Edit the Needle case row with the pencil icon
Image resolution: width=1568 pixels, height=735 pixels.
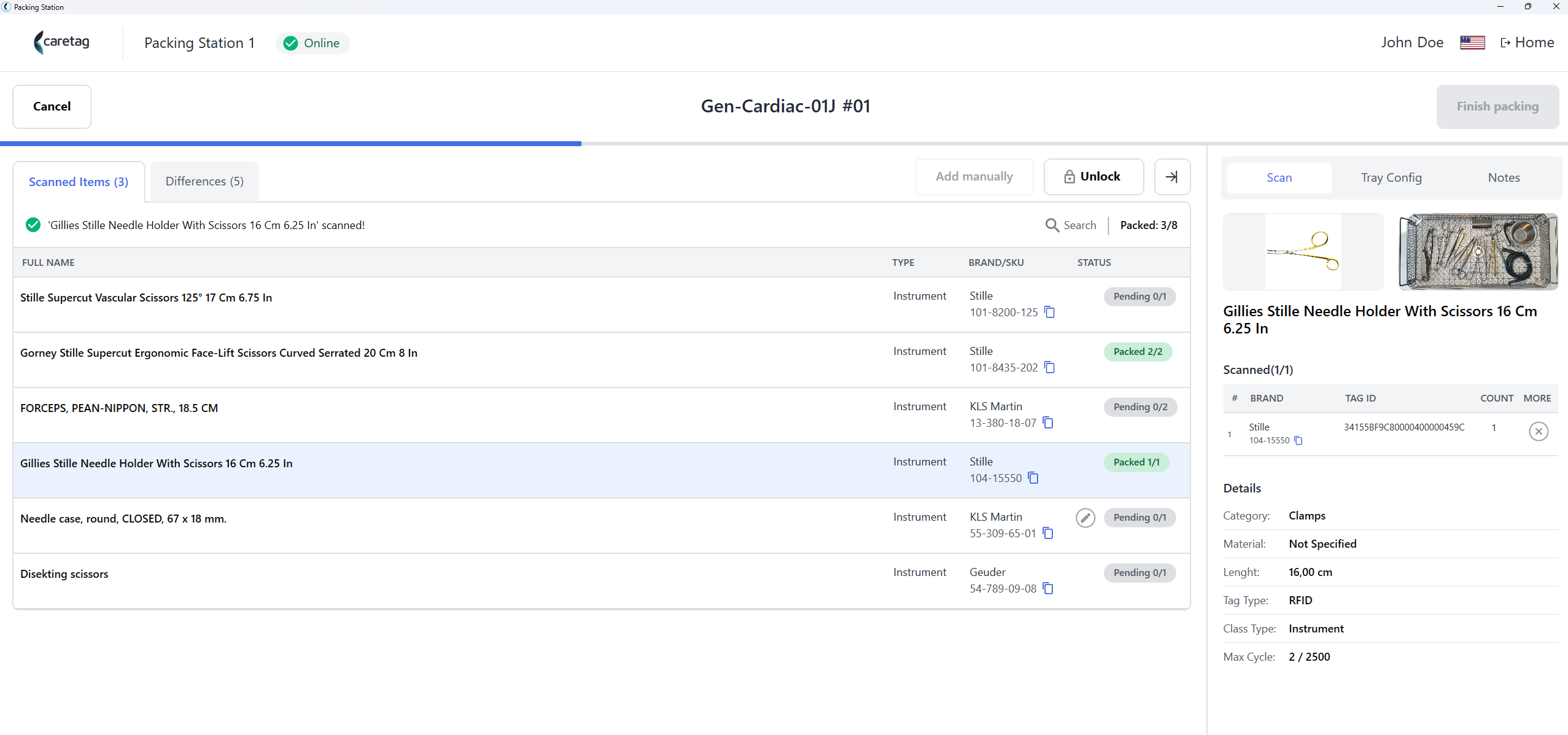(1085, 518)
